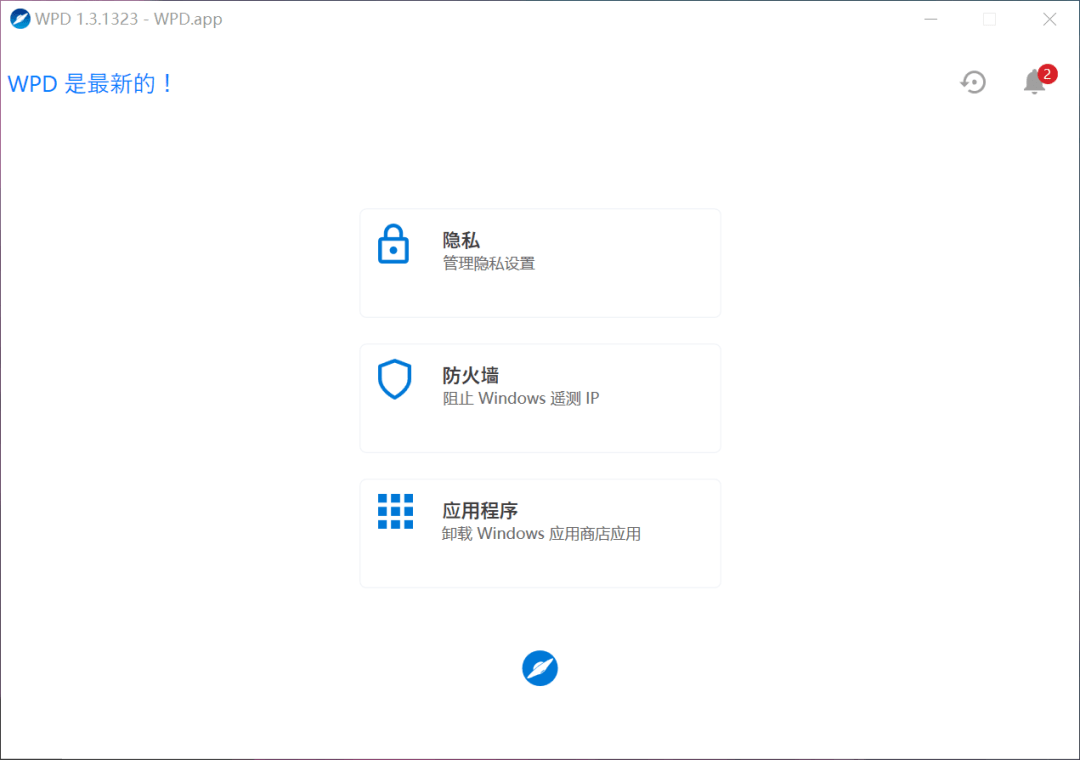Click the text '卸载 Windows 应用商店应用'
This screenshot has width=1080, height=760.
tap(541, 533)
